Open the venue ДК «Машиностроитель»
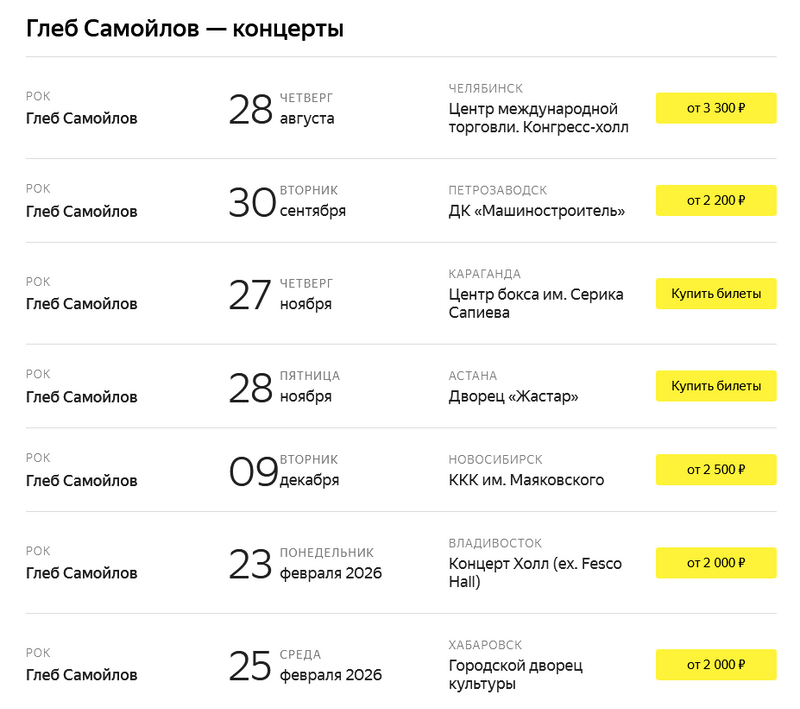Viewport: 800px width, 709px height. (x=537, y=211)
